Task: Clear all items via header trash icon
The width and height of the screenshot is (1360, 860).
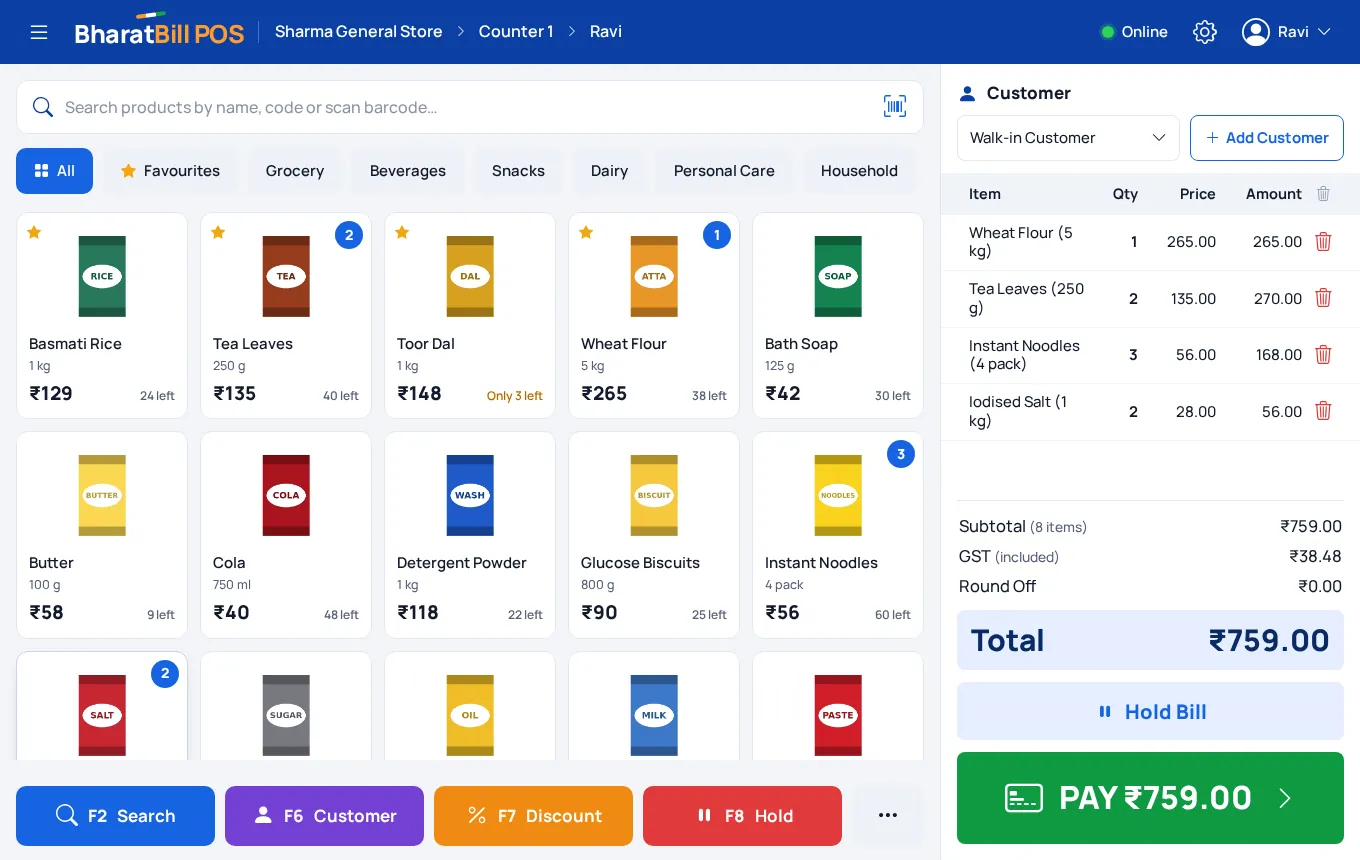Action: [x=1323, y=194]
